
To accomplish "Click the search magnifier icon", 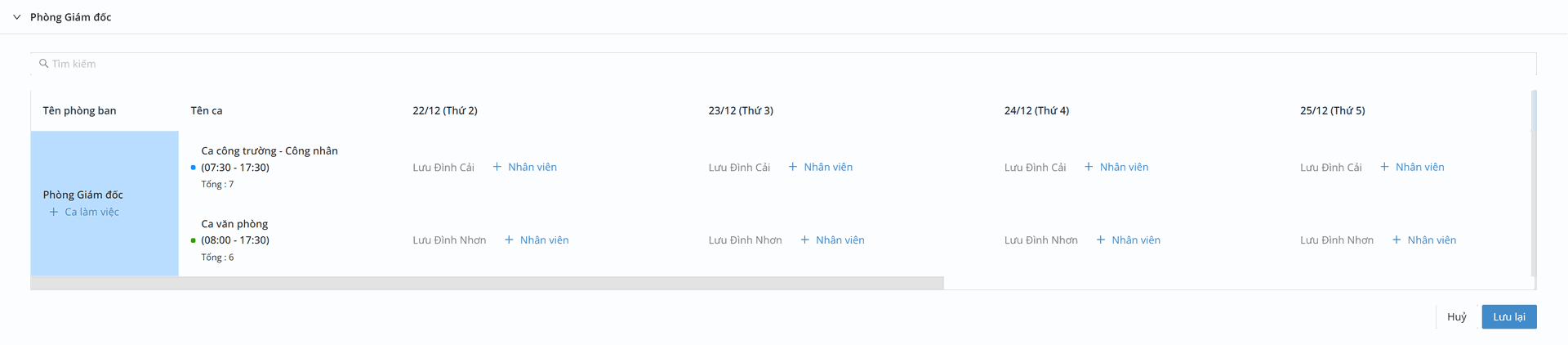I will point(44,64).
